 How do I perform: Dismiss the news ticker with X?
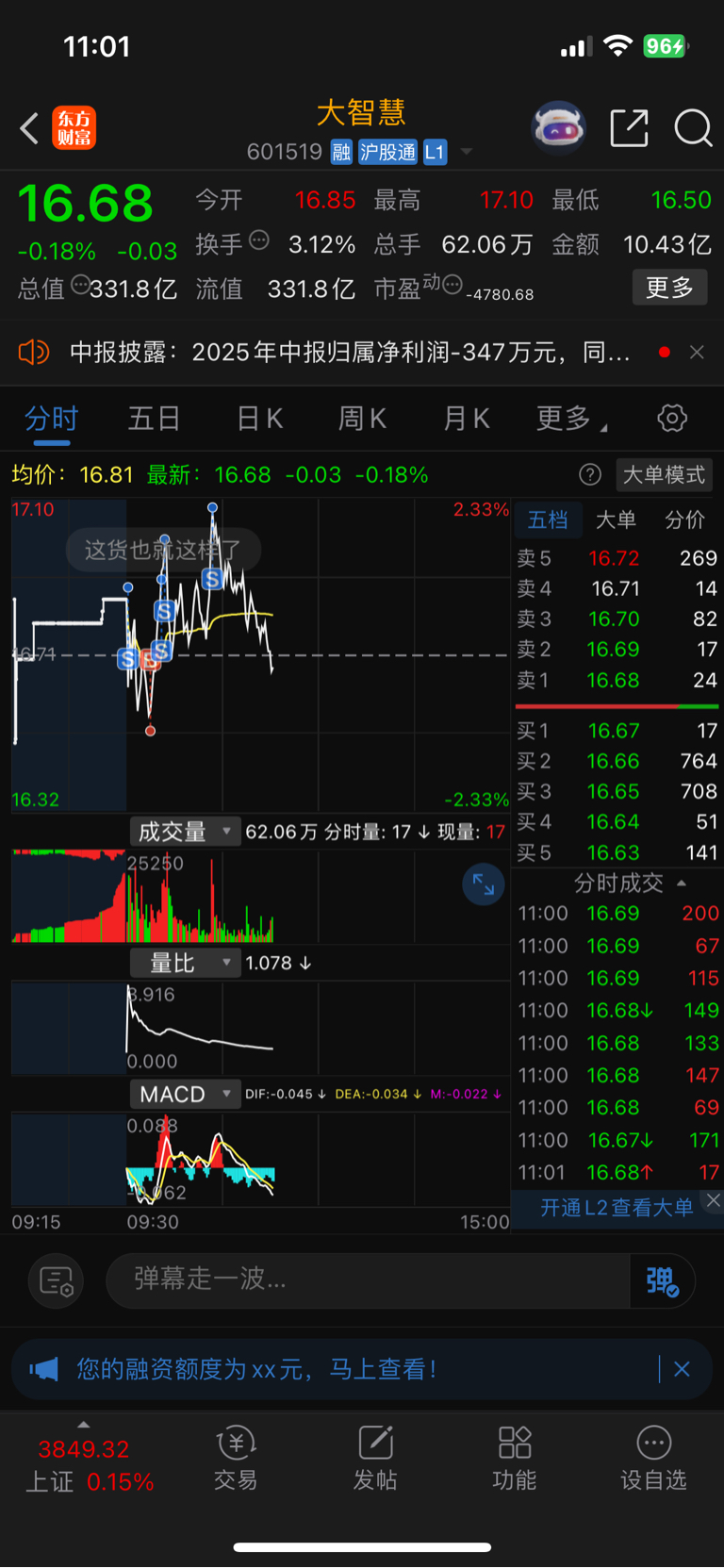697,352
